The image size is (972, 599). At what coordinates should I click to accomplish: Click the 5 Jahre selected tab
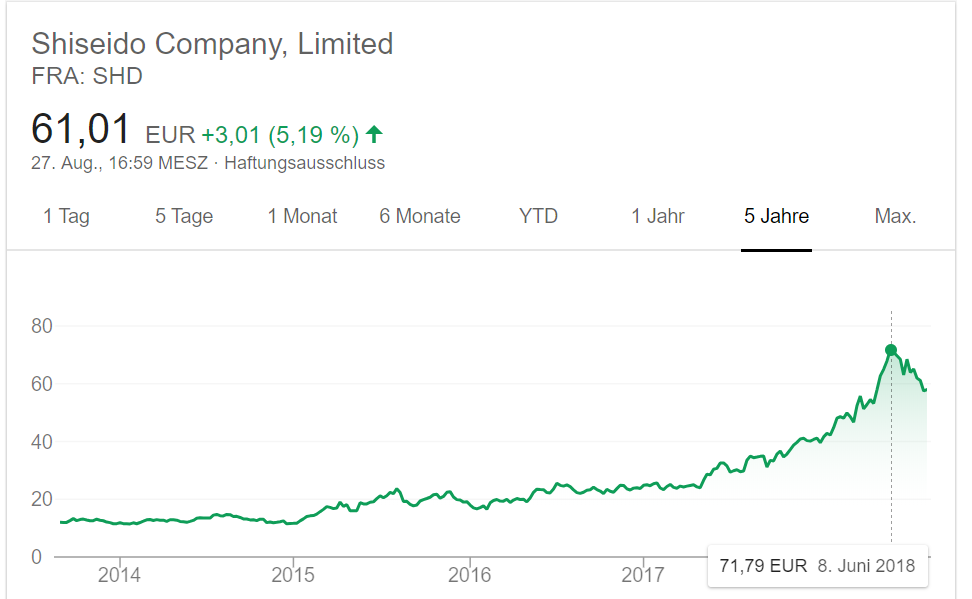pyautogui.click(x=776, y=216)
